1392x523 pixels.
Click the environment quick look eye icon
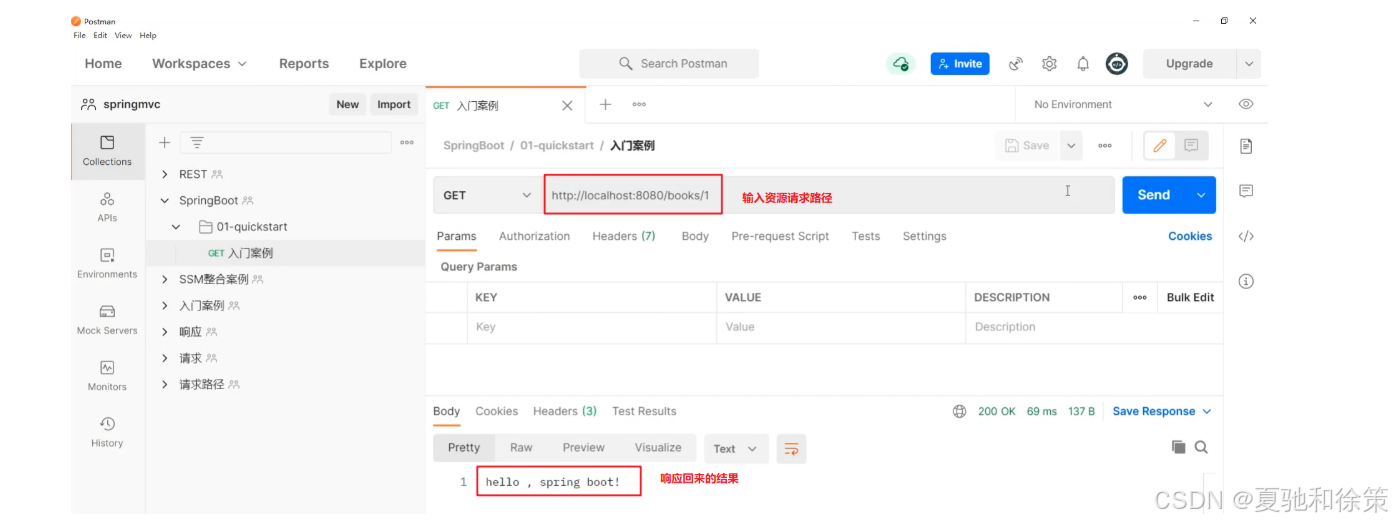[x=1246, y=104]
